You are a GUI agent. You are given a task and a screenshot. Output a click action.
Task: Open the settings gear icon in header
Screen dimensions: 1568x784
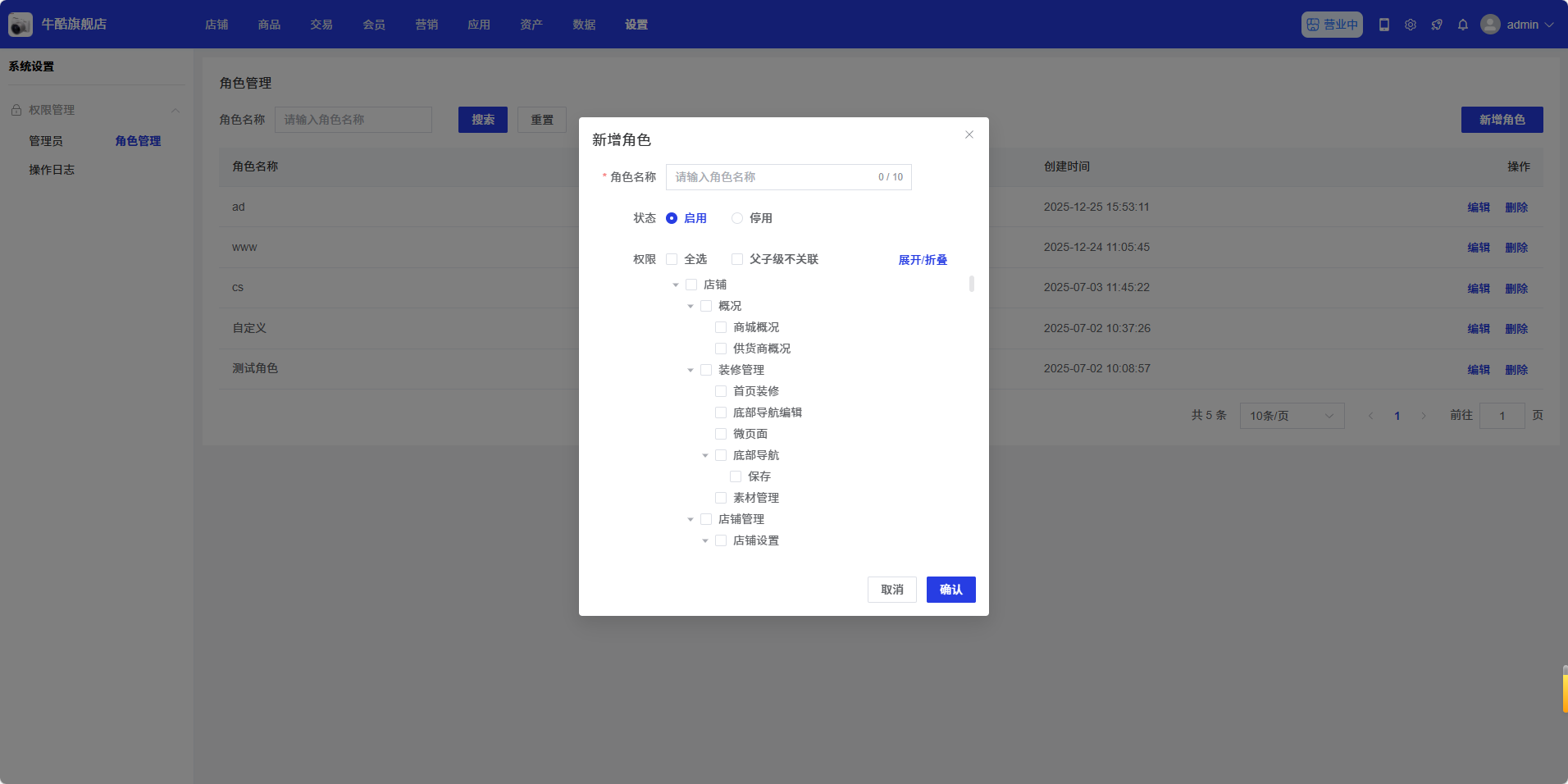click(1411, 25)
